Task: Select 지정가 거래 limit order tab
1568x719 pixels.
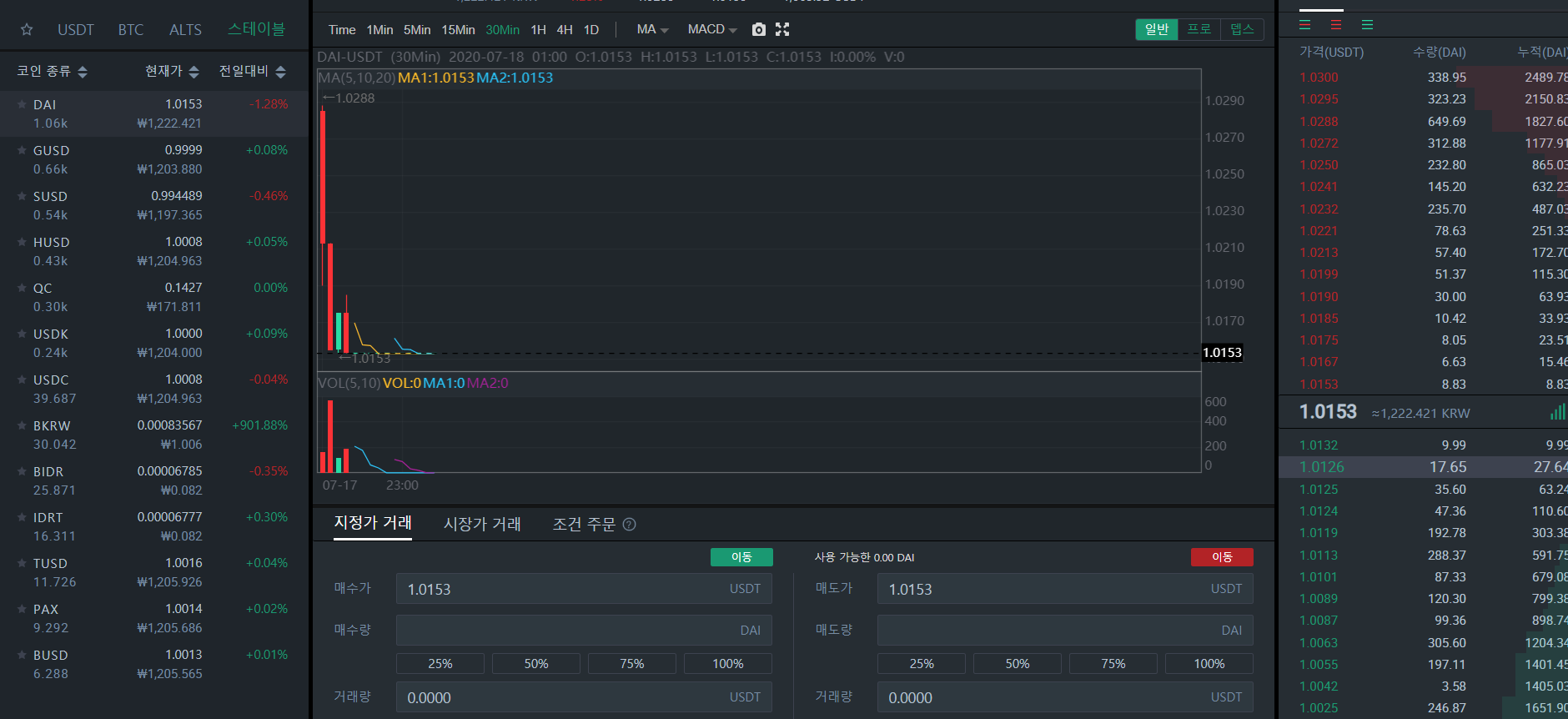Action: 373,523
